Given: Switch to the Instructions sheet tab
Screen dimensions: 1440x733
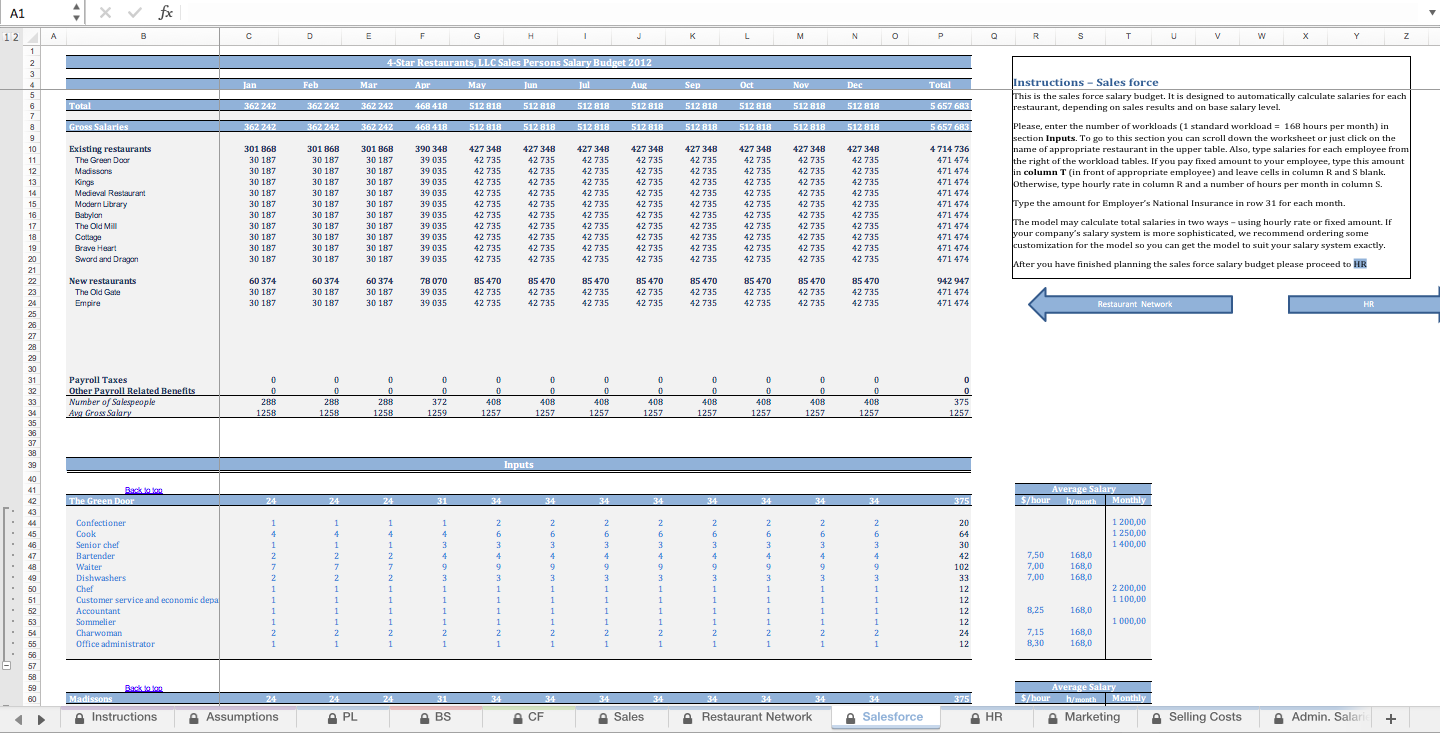Looking at the screenshot, I should click(115, 717).
